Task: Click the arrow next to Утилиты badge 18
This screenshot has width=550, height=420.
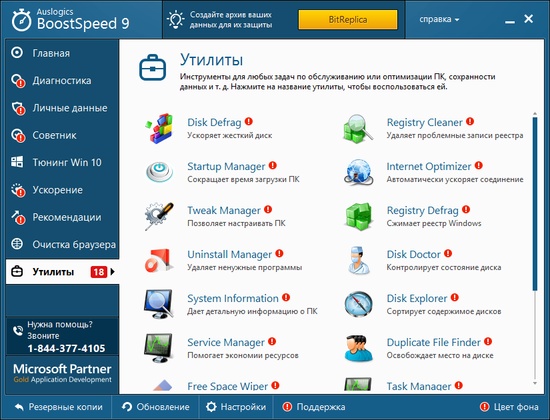Action: (x=112, y=272)
